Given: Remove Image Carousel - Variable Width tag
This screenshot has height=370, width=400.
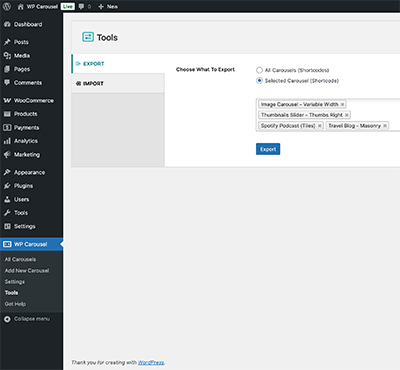Looking at the screenshot, I should 342,104.
